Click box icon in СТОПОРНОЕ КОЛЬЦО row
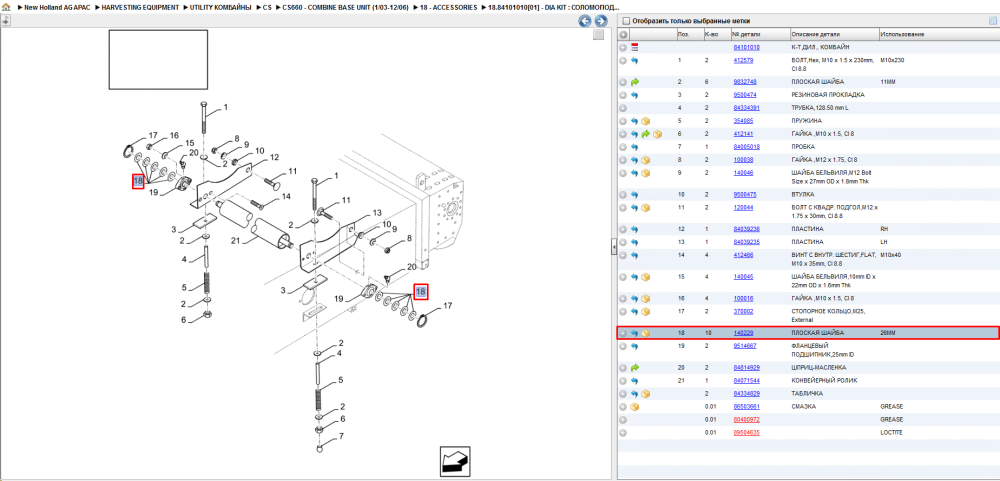Image resolution: width=1000 pixels, height=481 pixels. pos(645,311)
